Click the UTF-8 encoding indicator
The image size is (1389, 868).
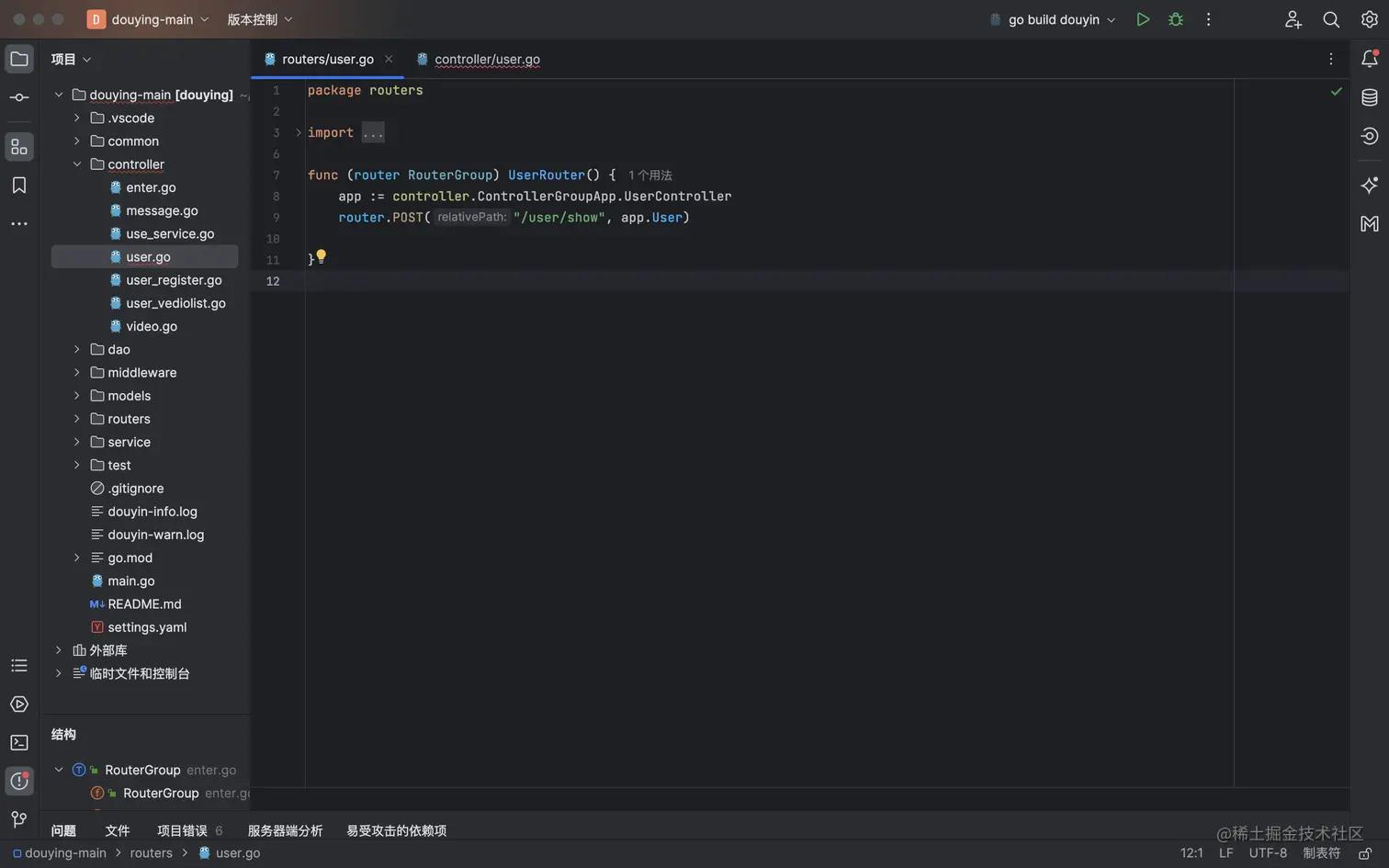1268,853
